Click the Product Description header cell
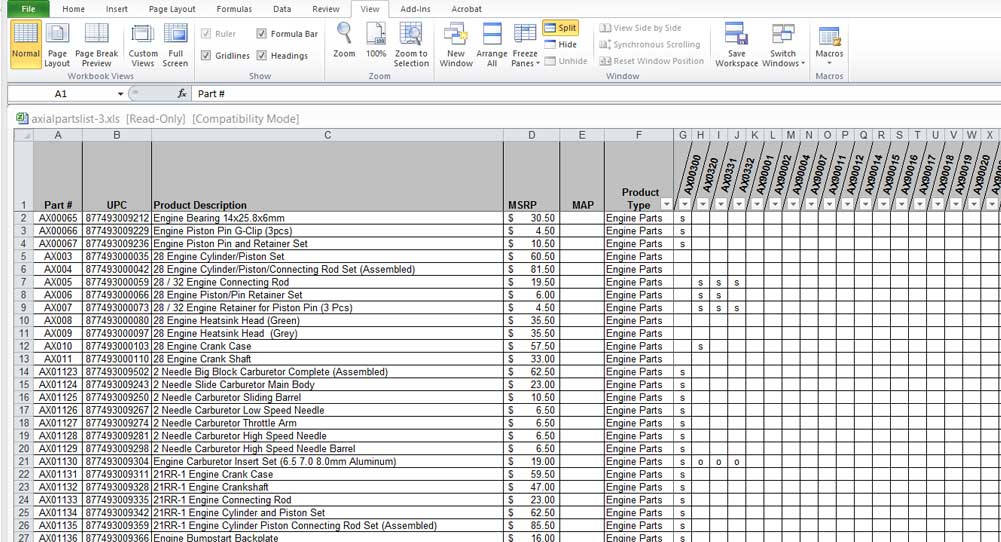 point(327,176)
